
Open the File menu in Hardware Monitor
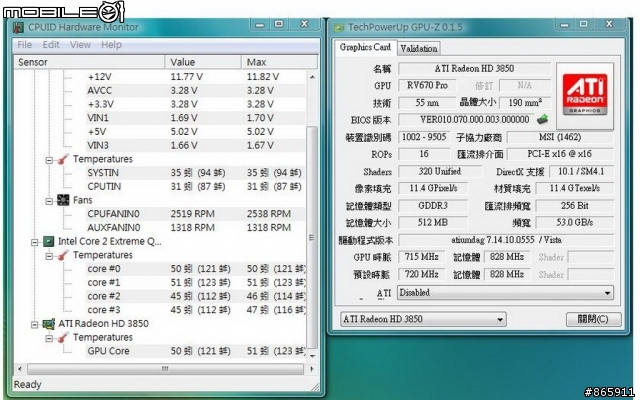pos(24,44)
